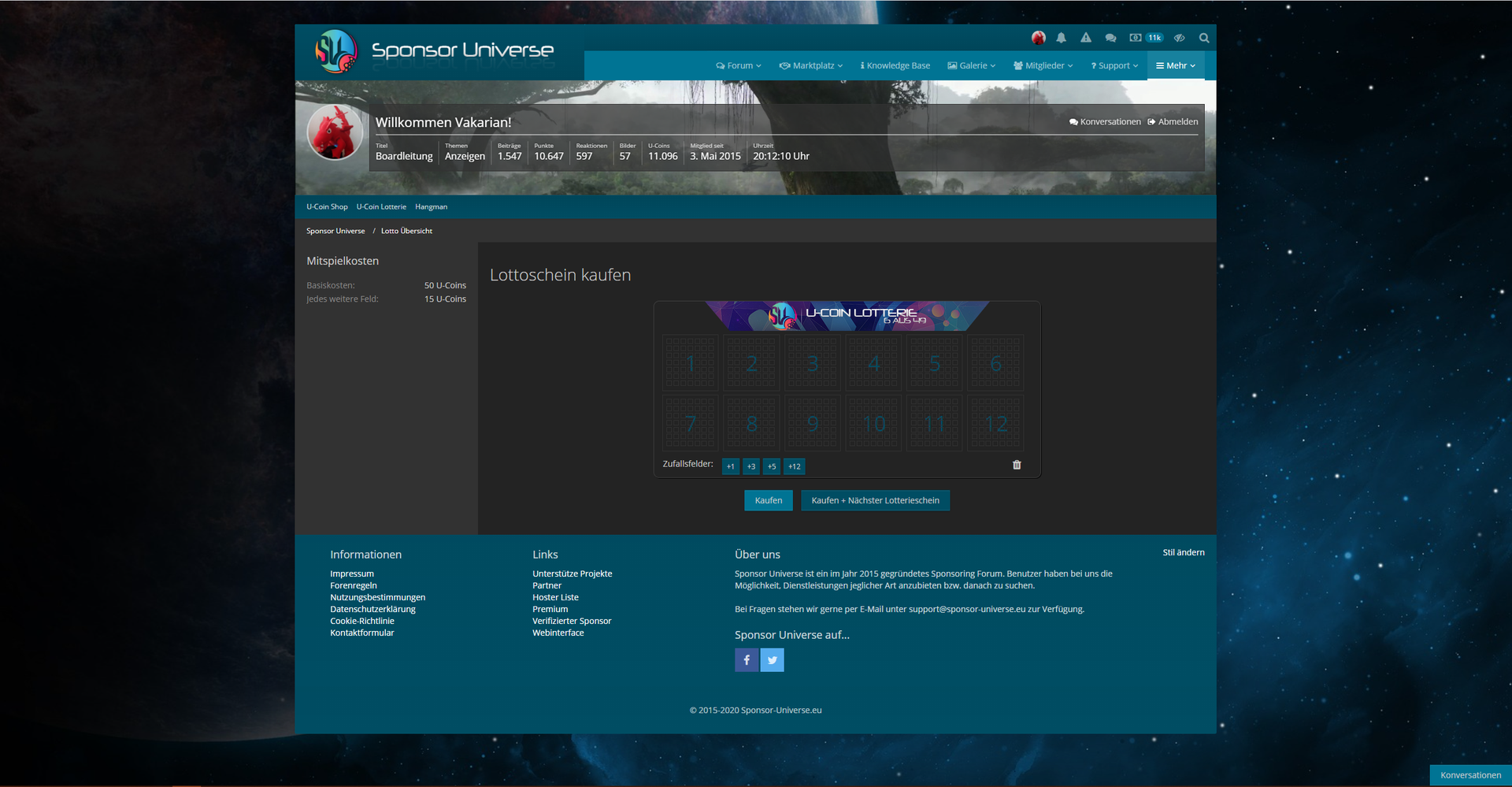Click the warning triangle moderation icon
1512x787 pixels.
pos(1086,38)
